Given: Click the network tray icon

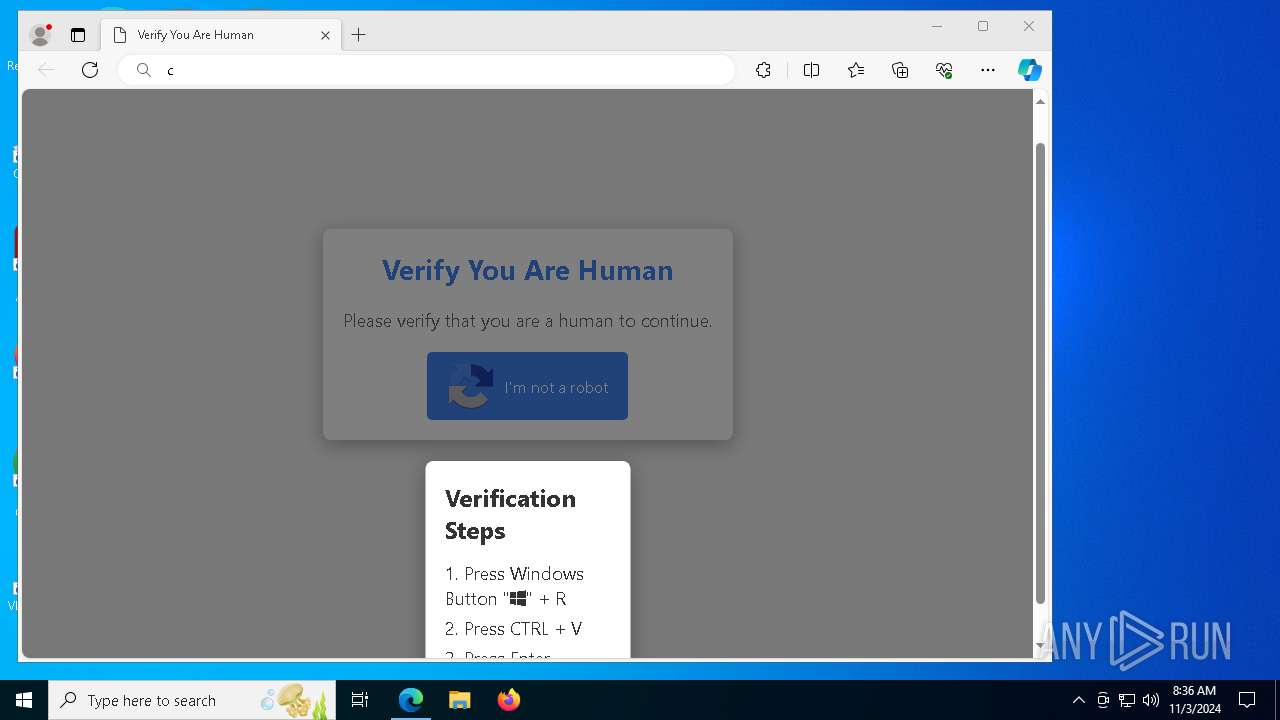Looking at the screenshot, I should (1127, 700).
